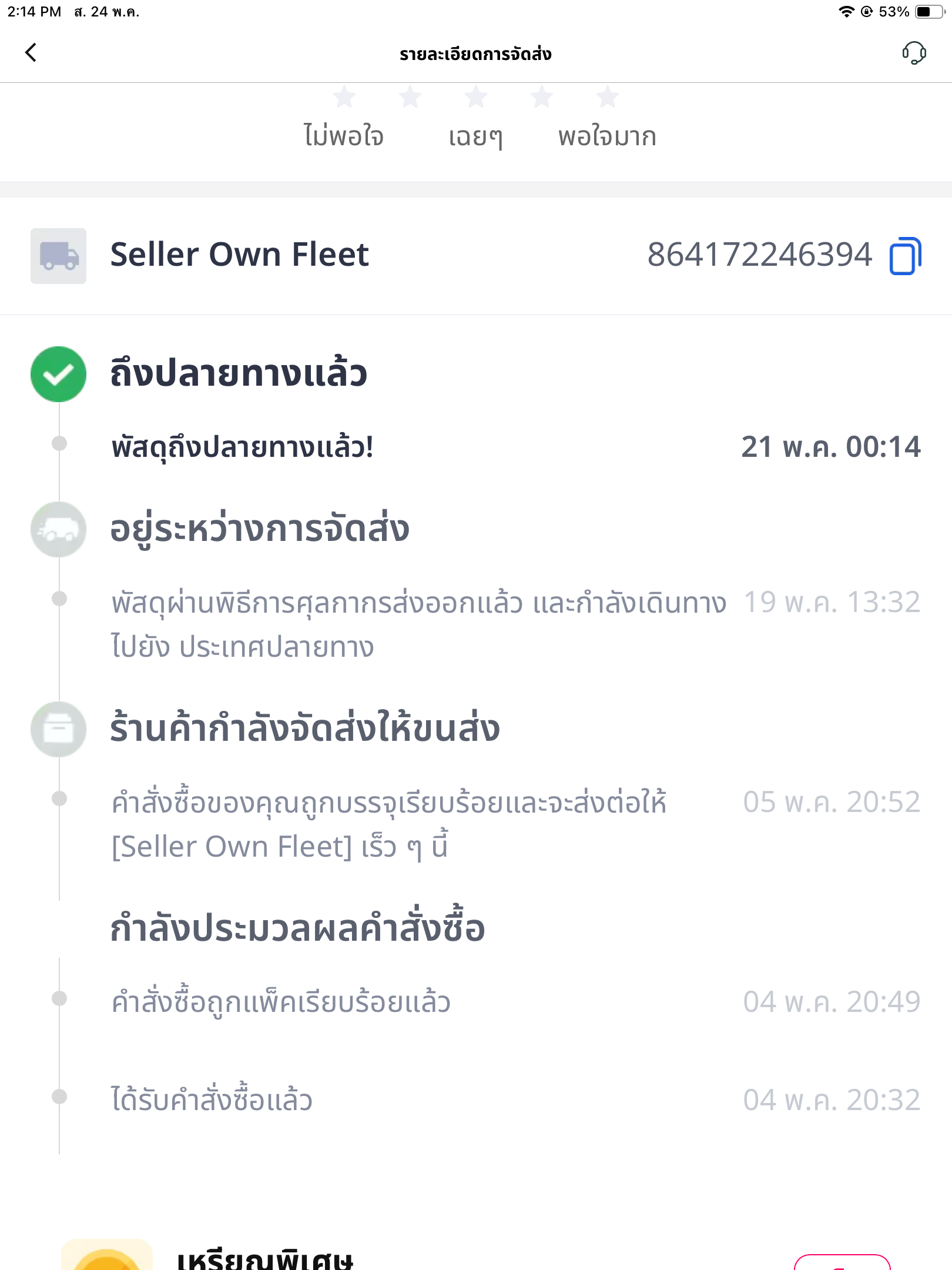Tap tracking number 864172246394

(759, 255)
